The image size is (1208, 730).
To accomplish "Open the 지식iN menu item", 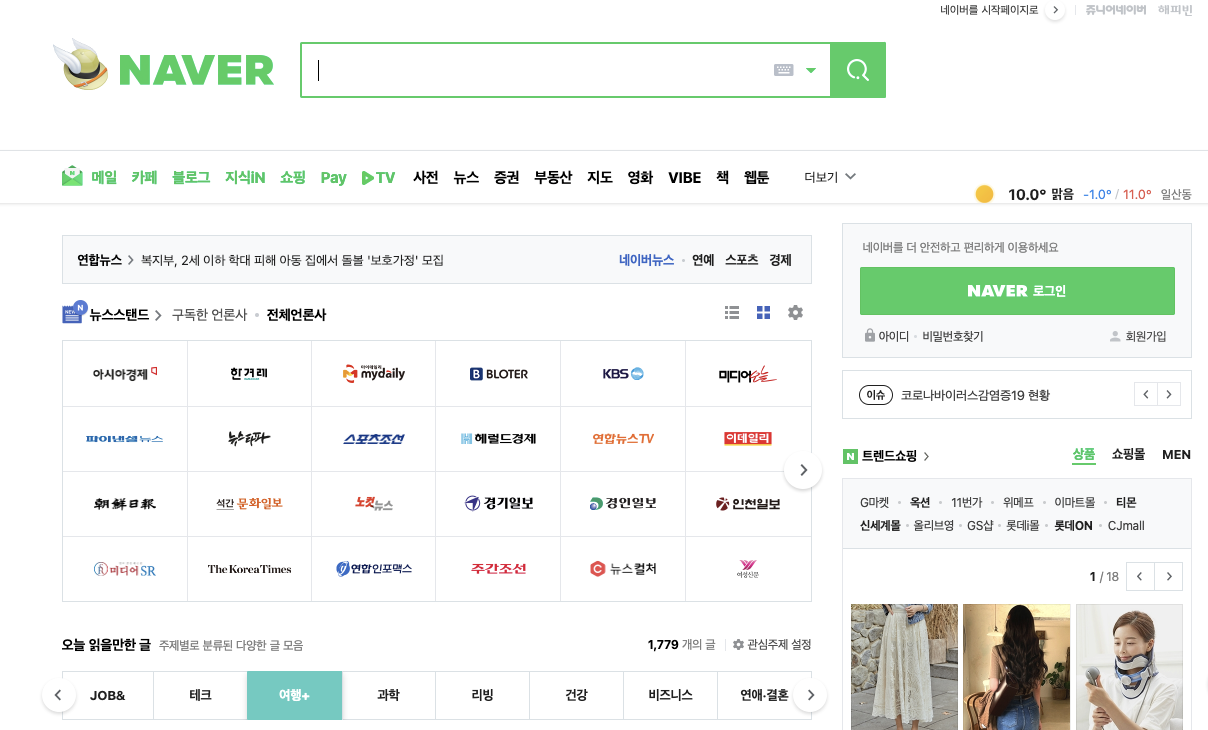I will (245, 177).
